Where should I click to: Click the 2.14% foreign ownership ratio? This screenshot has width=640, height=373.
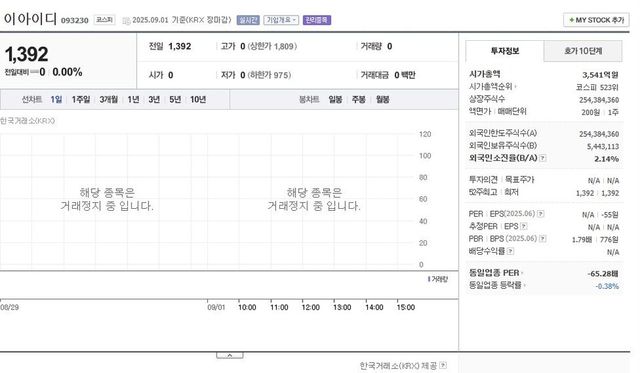click(607, 159)
